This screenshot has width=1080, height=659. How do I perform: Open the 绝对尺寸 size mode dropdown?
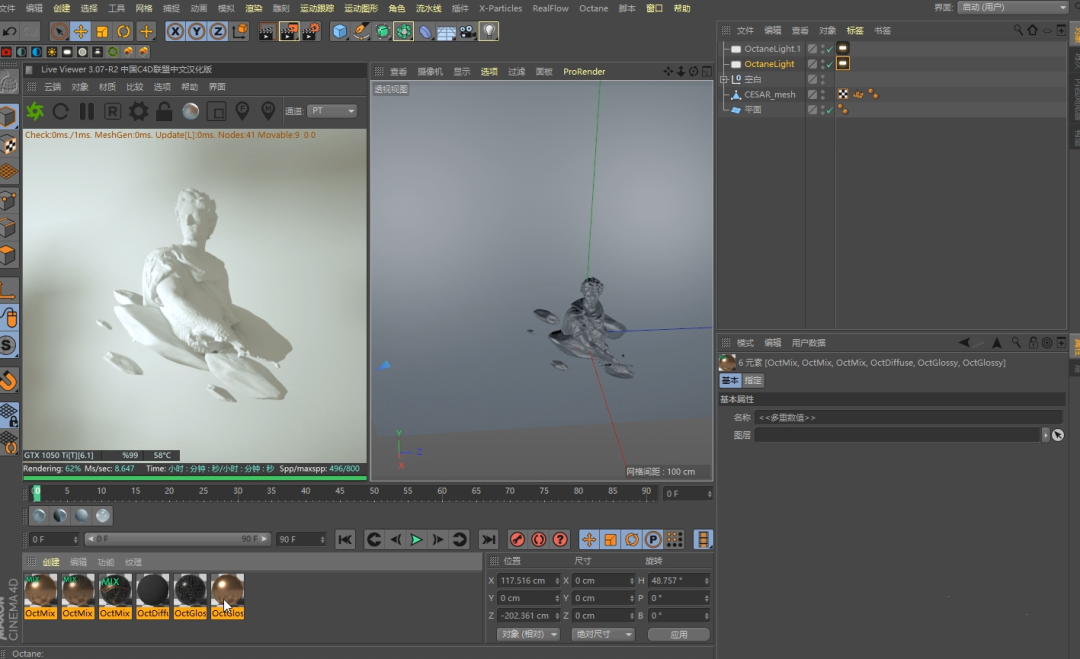point(603,634)
